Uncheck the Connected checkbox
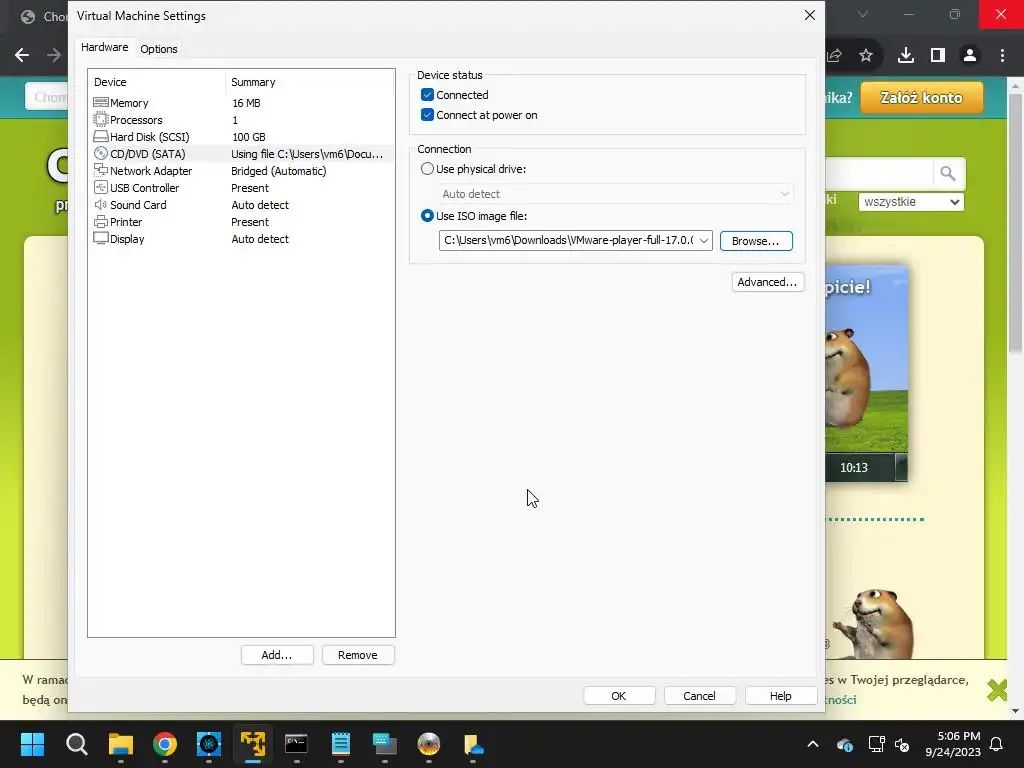This screenshot has height=768, width=1024. (427, 95)
